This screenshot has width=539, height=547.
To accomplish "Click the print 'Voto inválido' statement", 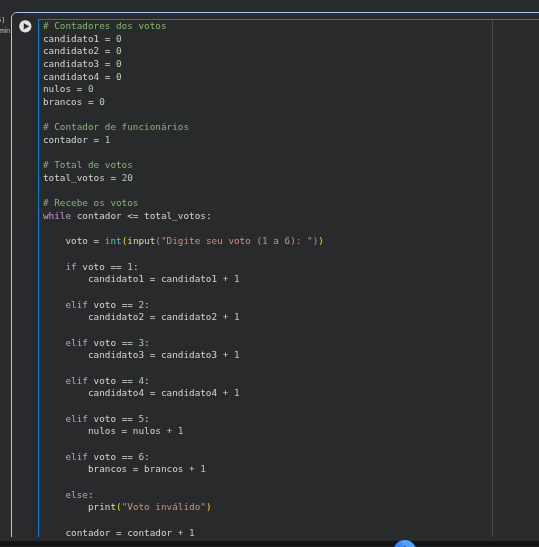I will (x=150, y=507).
